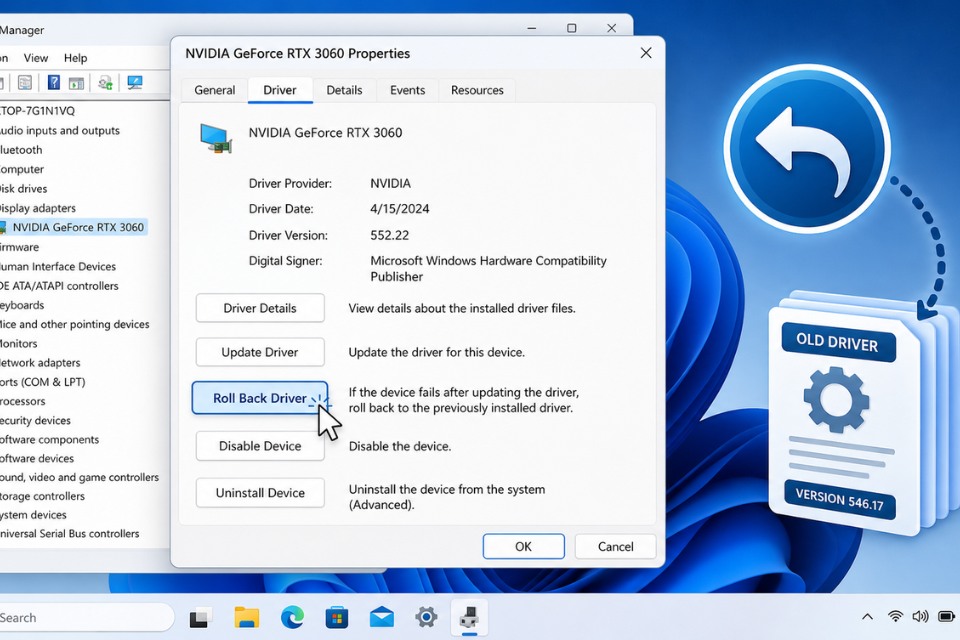Click the Uninstall Device button
Viewport: 960px width, 640px height.
260,493
